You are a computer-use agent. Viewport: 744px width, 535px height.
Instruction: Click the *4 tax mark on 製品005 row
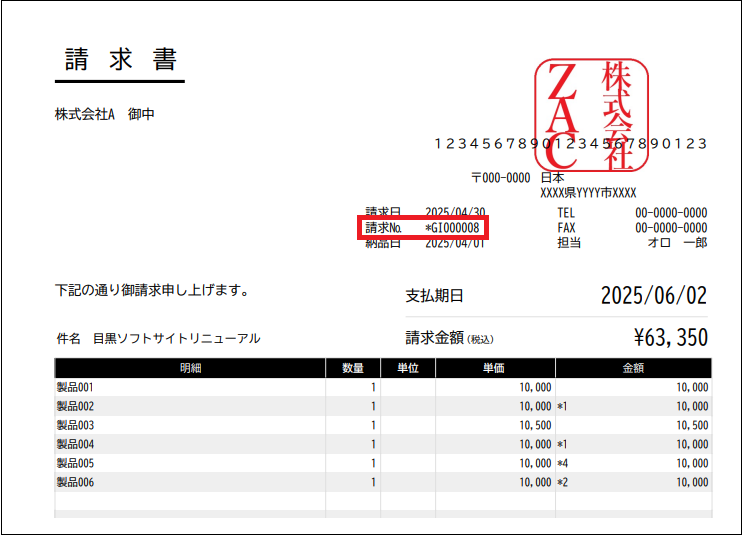click(x=563, y=463)
